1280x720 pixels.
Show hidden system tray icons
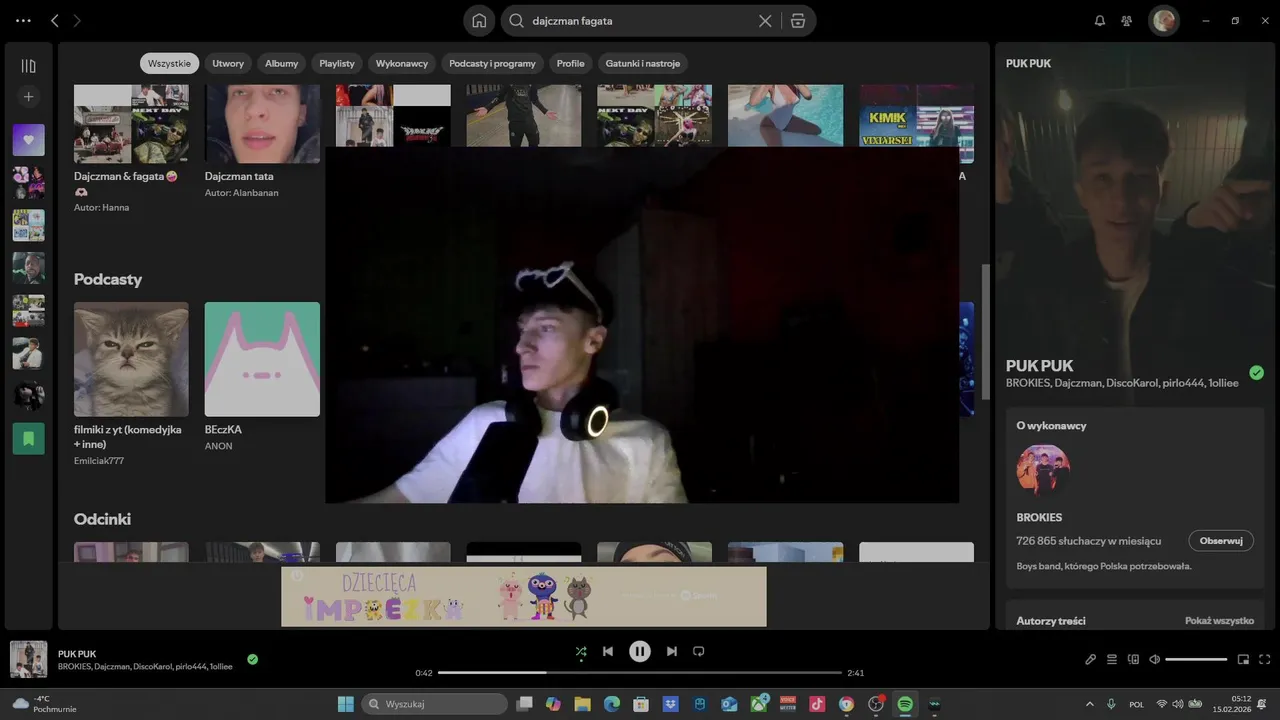1090,704
